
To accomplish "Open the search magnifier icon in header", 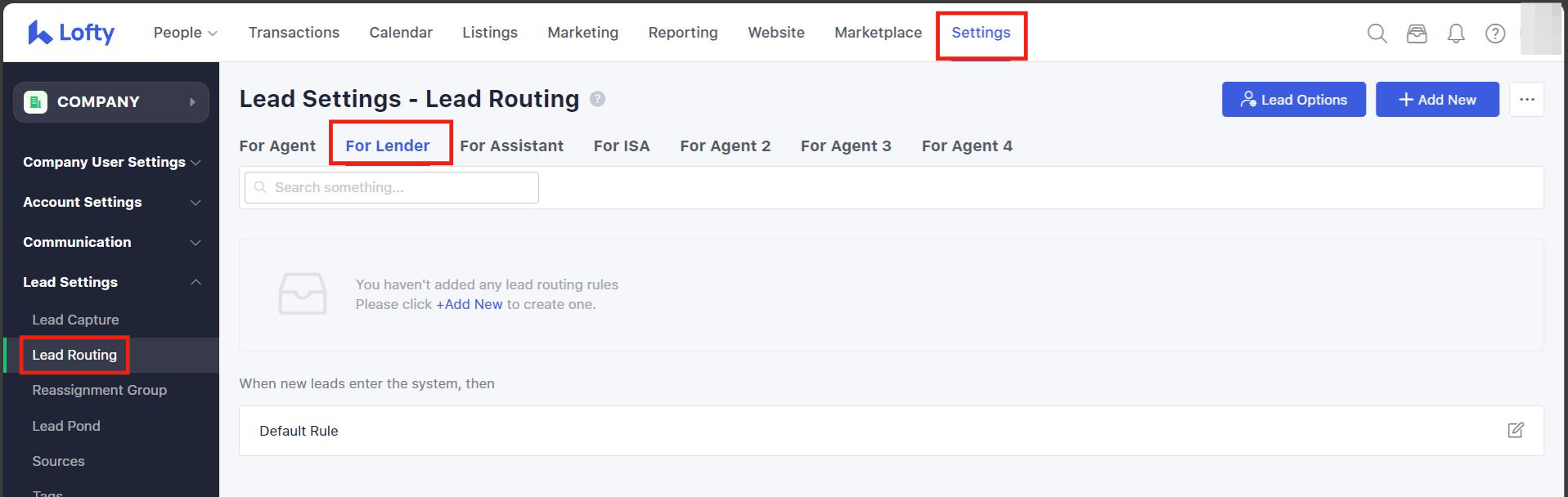I will pos(1377,34).
